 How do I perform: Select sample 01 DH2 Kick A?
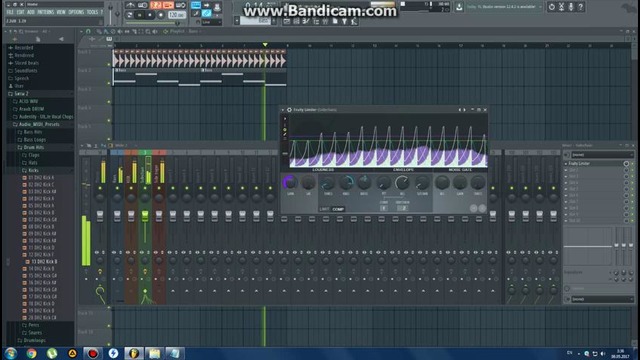(x=41, y=178)
